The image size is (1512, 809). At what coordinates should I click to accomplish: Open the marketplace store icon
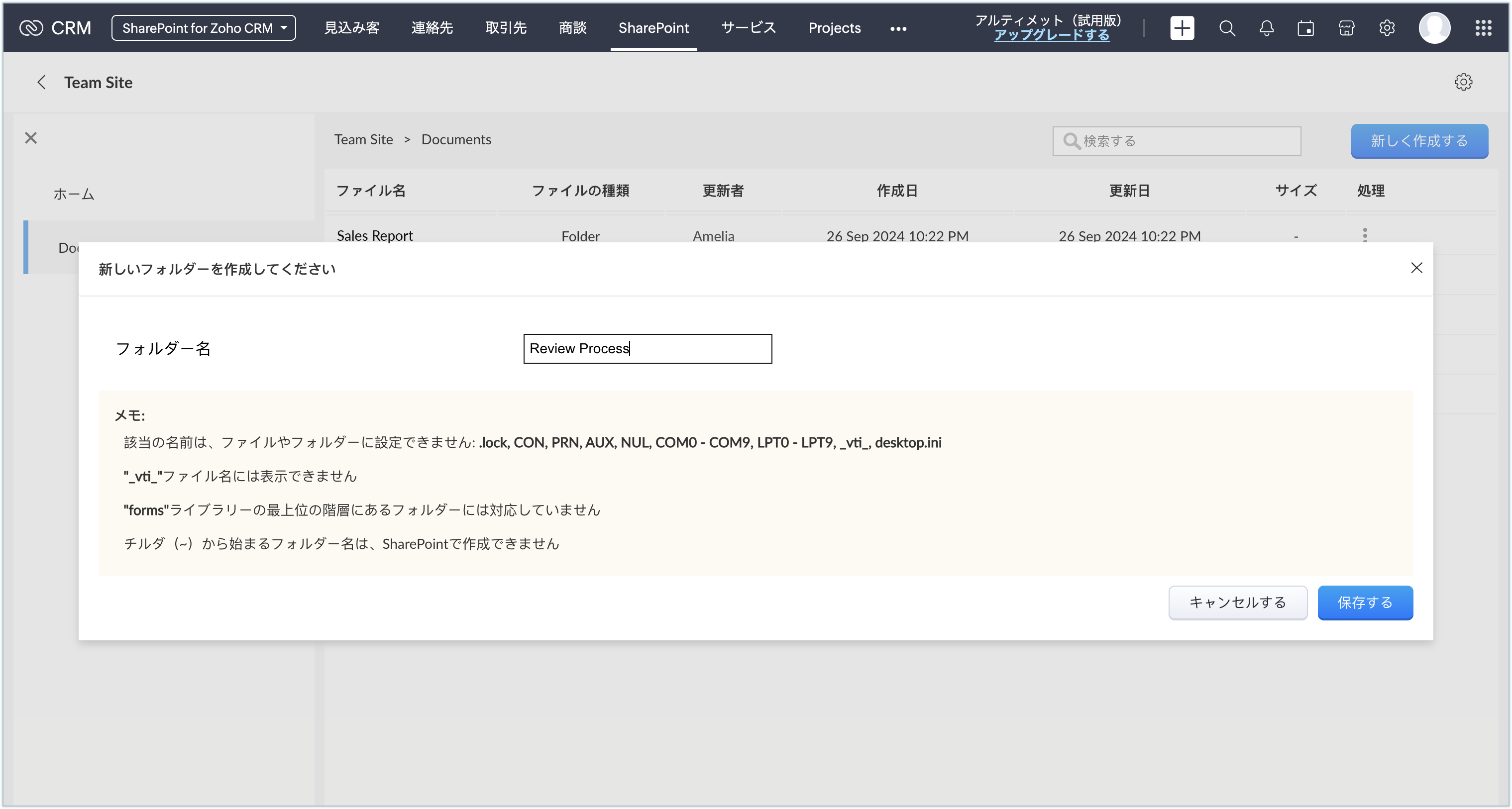tap(1346, 27)
